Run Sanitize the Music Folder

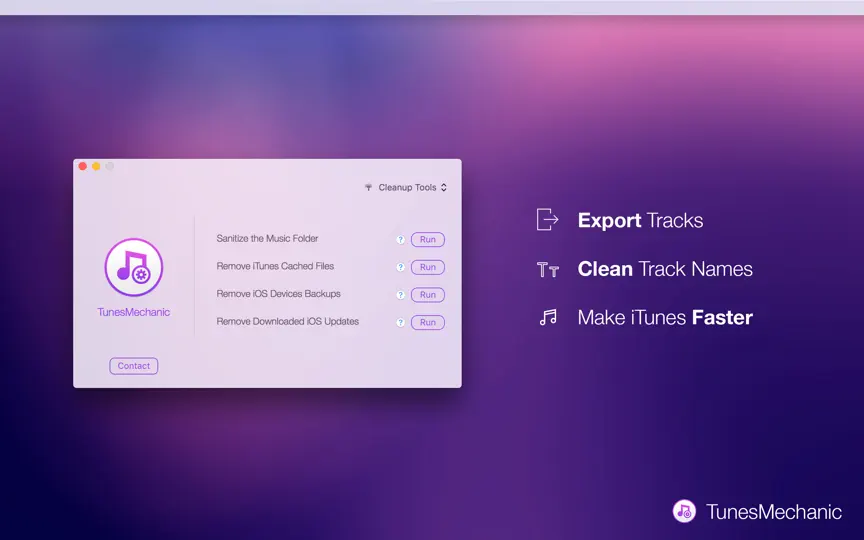point(428,240)
